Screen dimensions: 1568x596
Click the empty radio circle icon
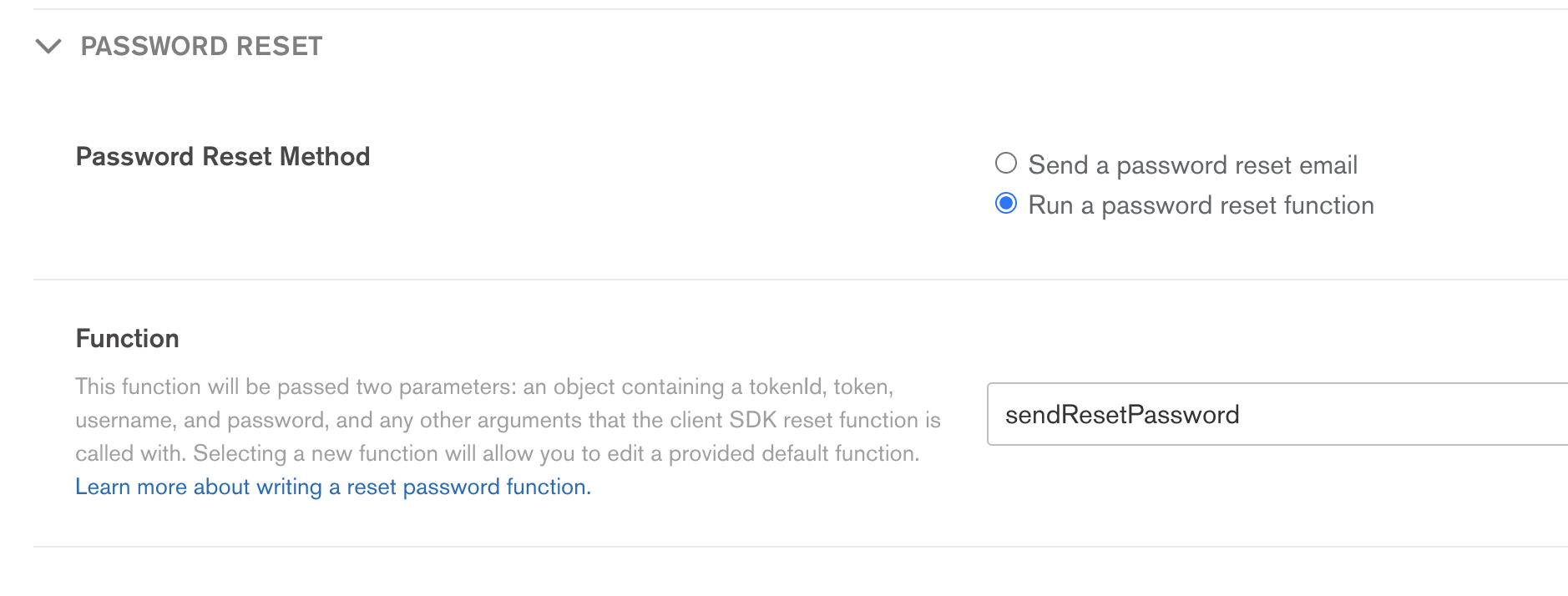tap(1006, 163)
